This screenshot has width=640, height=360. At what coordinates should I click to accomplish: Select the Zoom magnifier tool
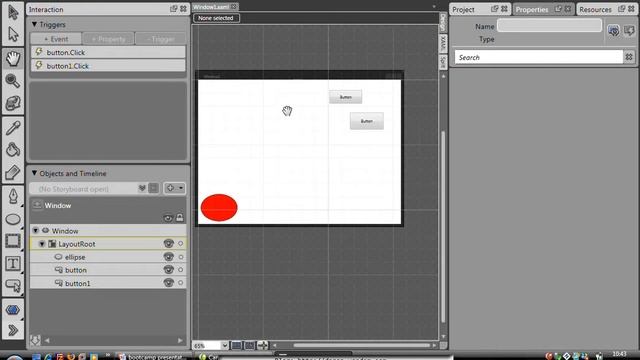coord(13,81)
